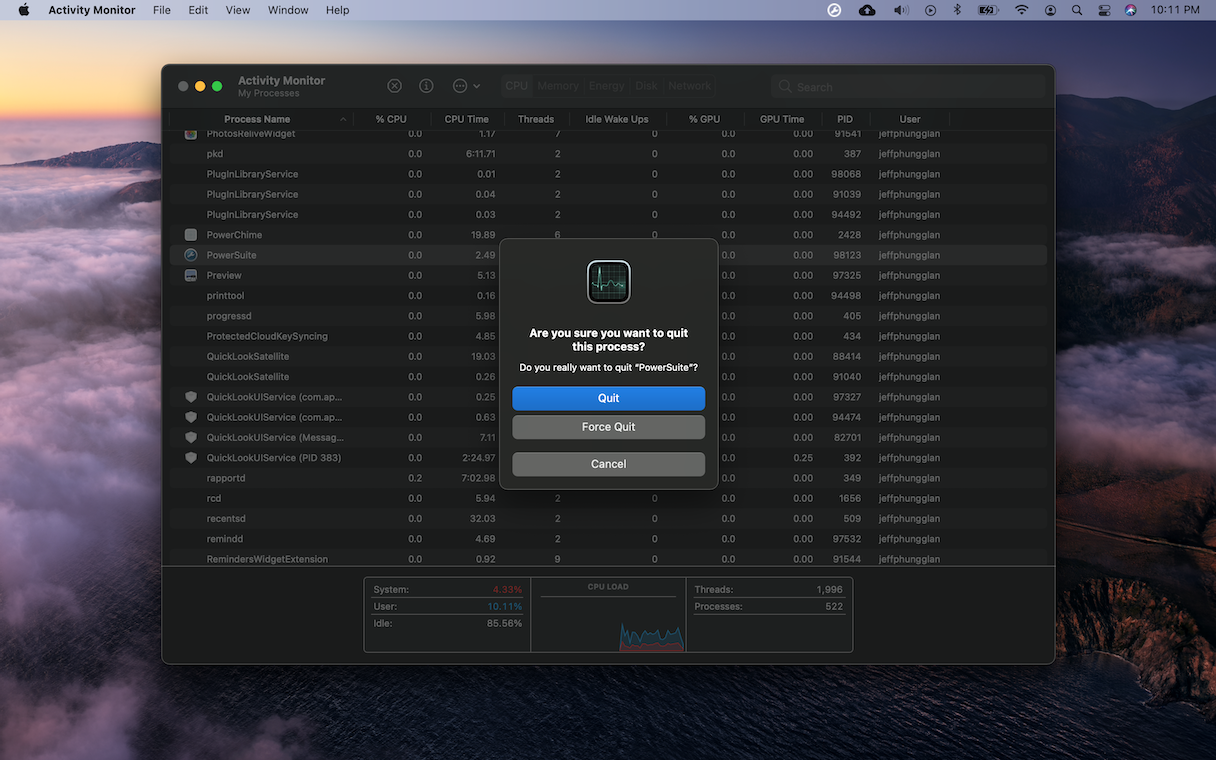1216x760 pixels.
Task: Open the More options ellipsis menu in toolbar
Action: click(x=466, y=86)
